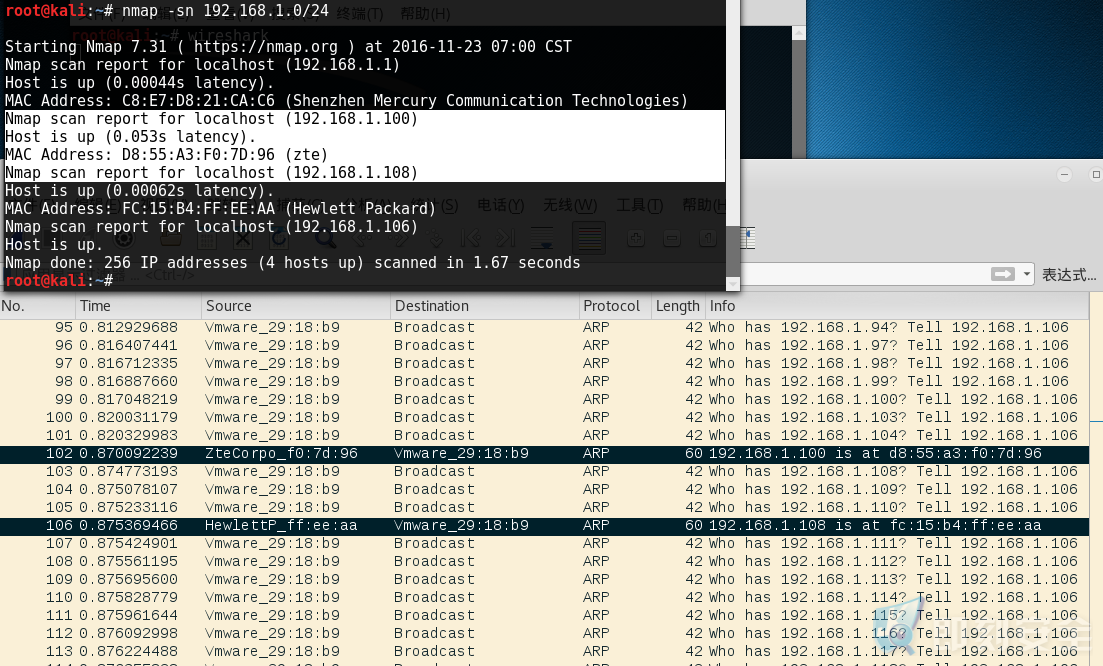The image size is (1103, 666).
Task: Select packet 102 from ZteCorpo_f0:7d:96
Action: pos(544,454)
